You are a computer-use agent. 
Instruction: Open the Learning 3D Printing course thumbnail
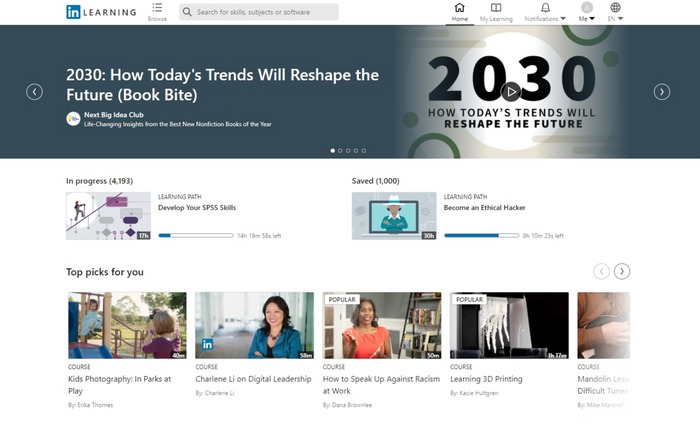(509, 325)
